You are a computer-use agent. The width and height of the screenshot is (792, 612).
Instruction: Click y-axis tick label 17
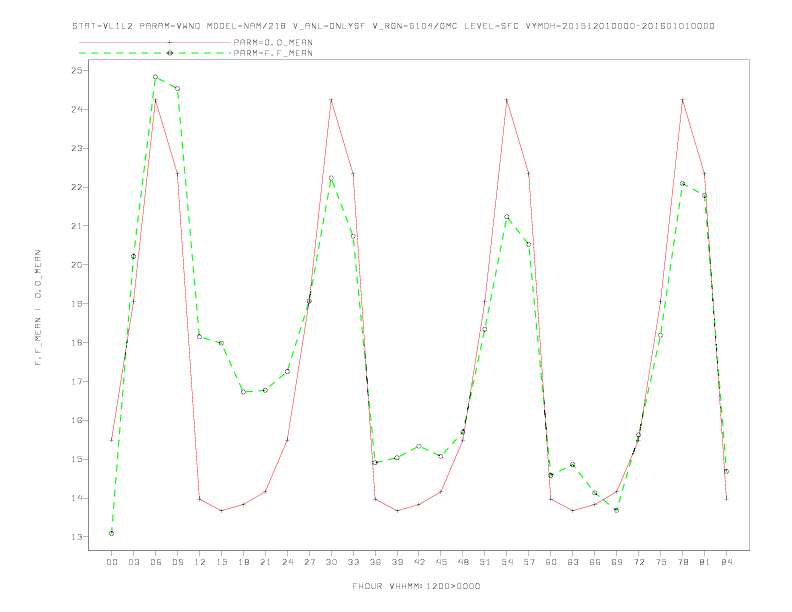tap(77, 381)
